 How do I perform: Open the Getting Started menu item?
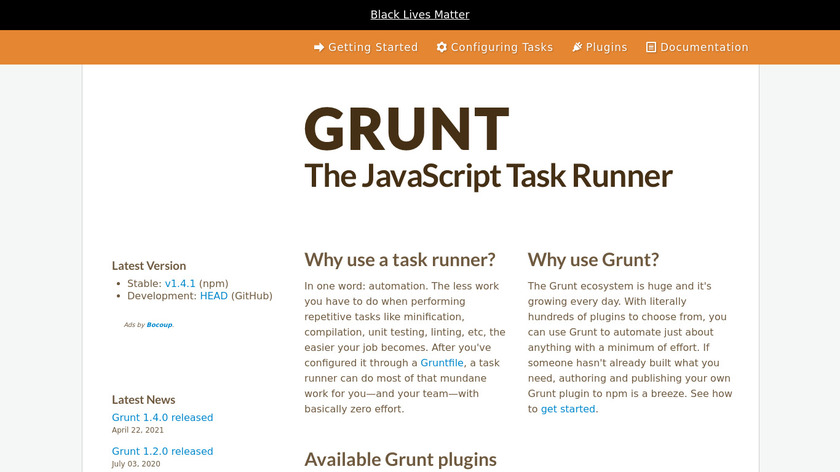[366, 47]
